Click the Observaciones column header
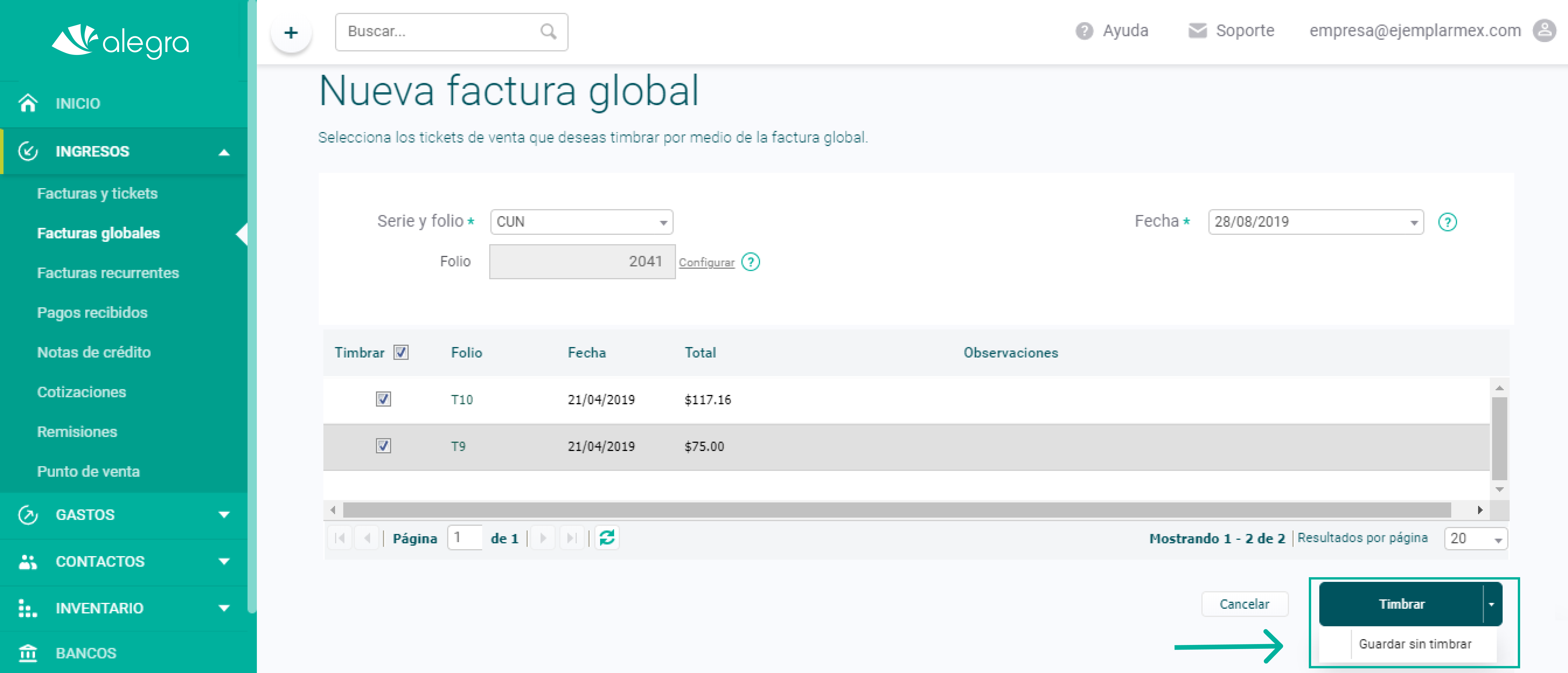This screenshot has width=1568, height=673. click(1011, 353)
